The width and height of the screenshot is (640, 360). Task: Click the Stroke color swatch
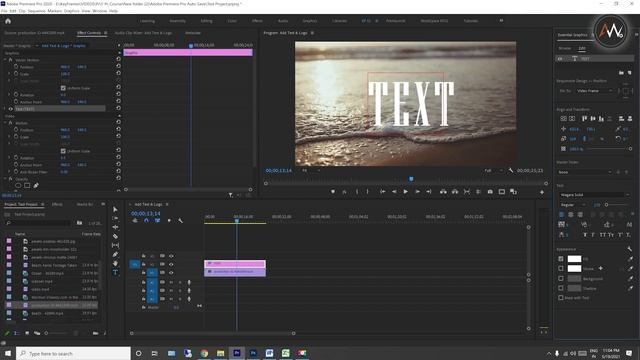coord(574,269)
